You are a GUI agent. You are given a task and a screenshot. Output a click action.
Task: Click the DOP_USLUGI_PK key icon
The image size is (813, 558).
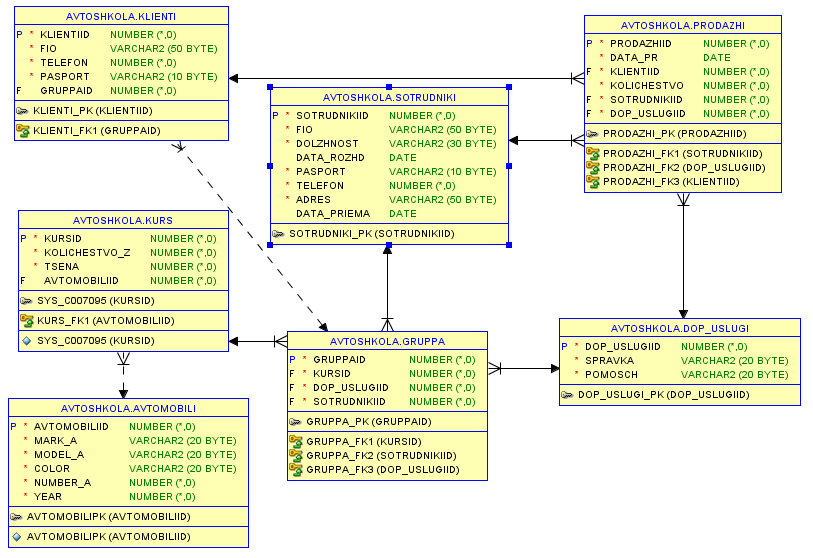pyautogui.click(x=567, y=395)
